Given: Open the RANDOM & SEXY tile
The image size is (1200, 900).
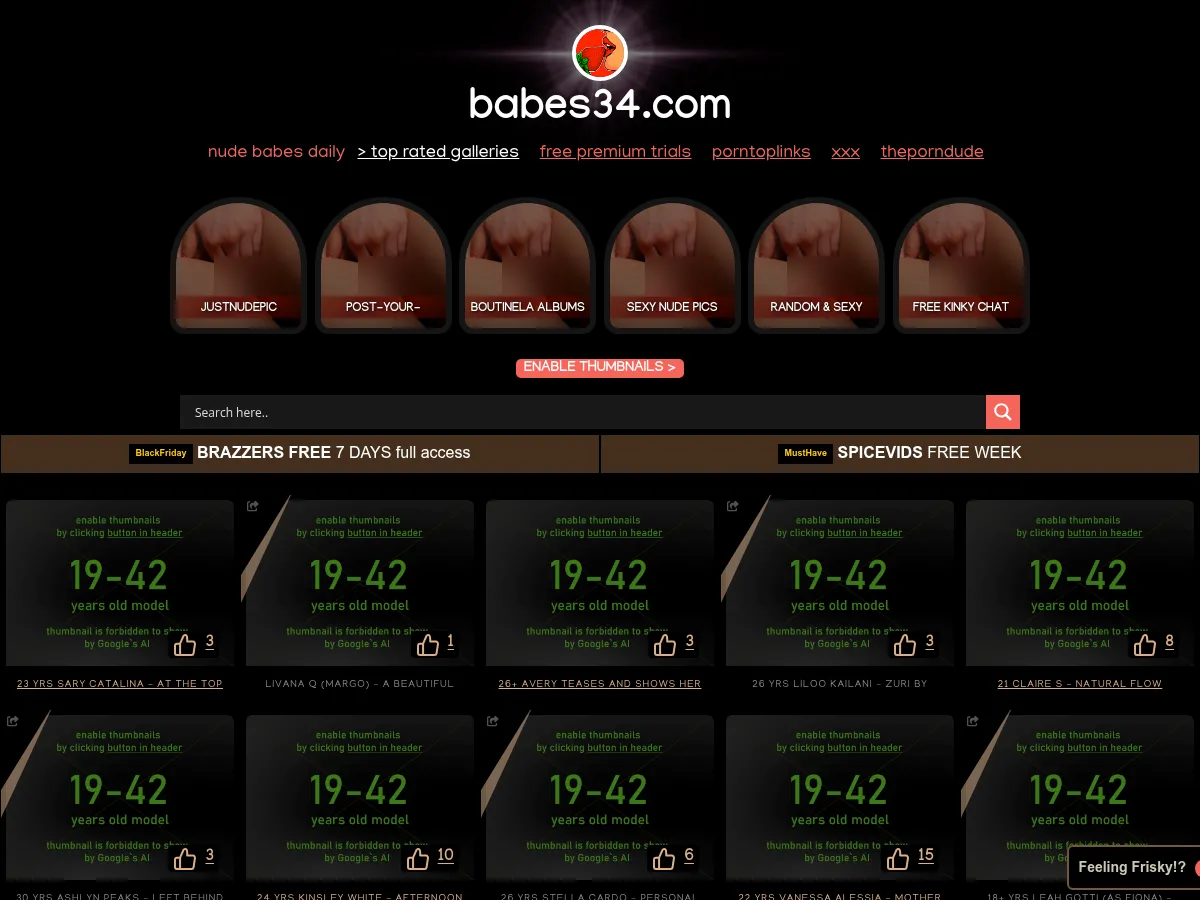Looking at the screenshot, I should [x=816, y=265].
